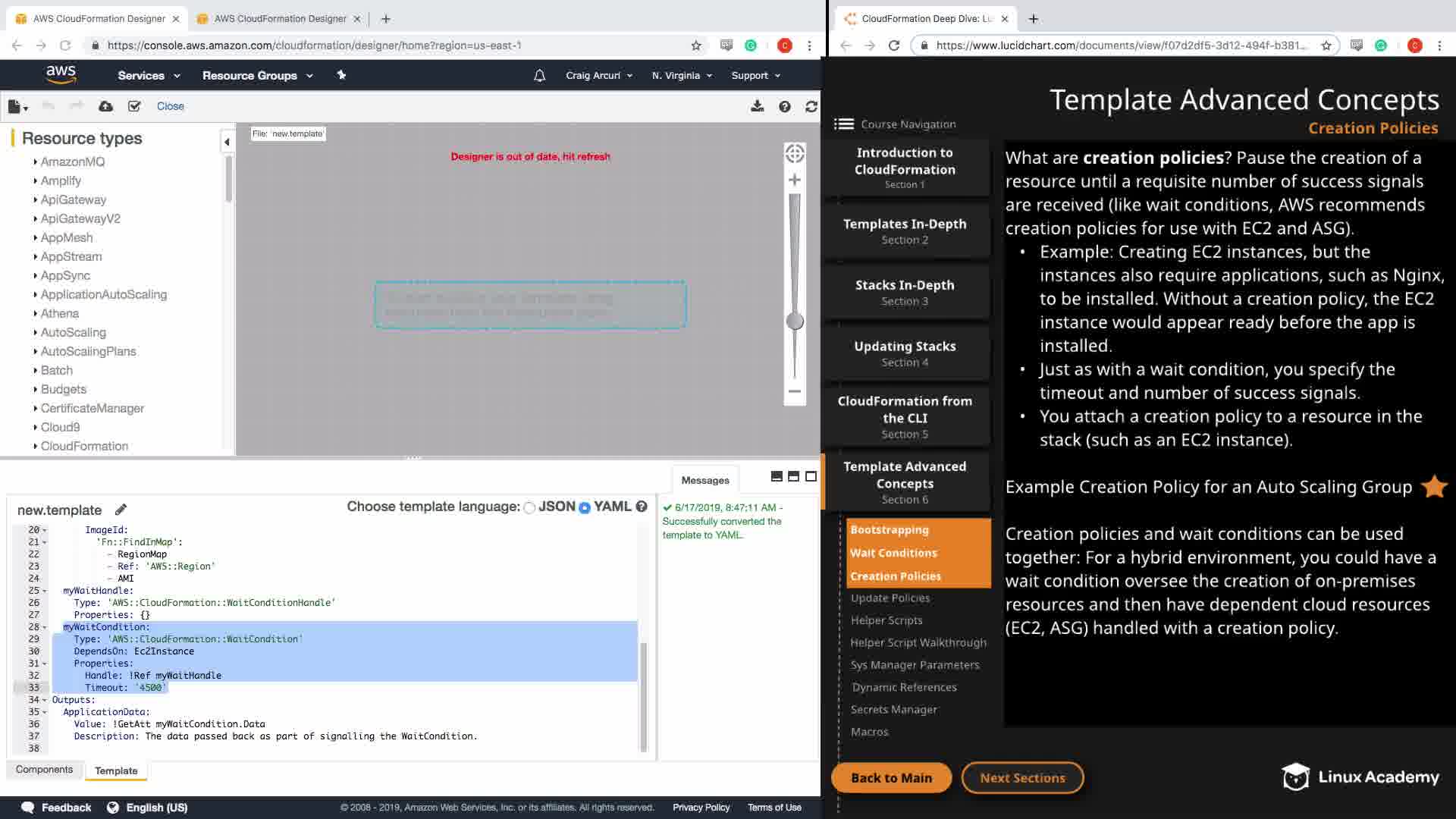
Task: Open the AWS notifications bell
Action: pyautogui.click(x=539, y=75)
